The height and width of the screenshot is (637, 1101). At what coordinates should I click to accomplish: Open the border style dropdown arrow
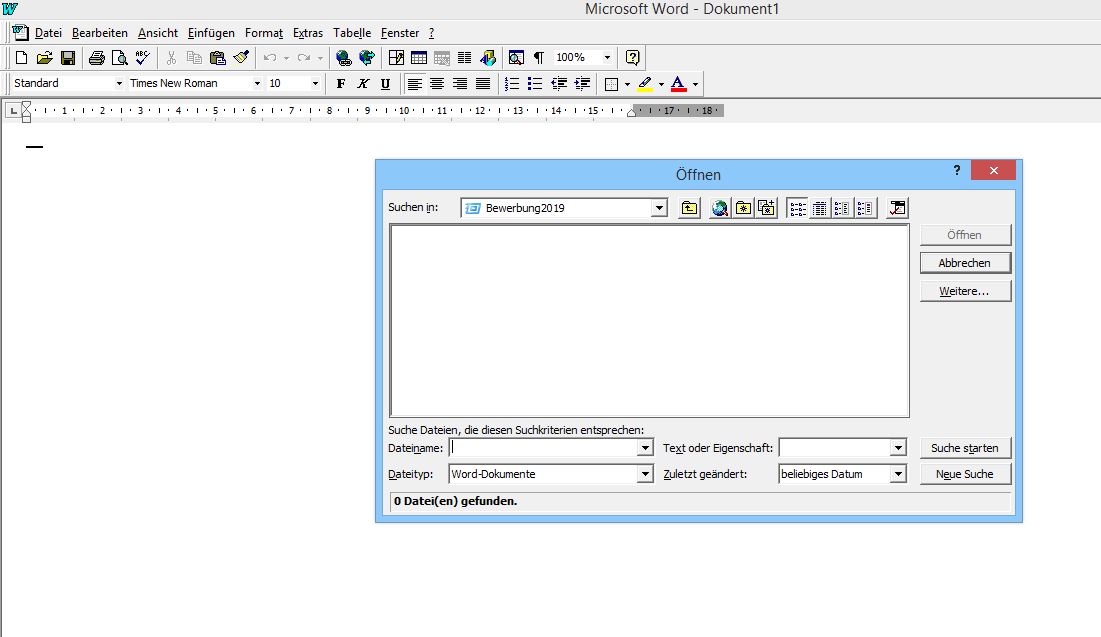627,84
